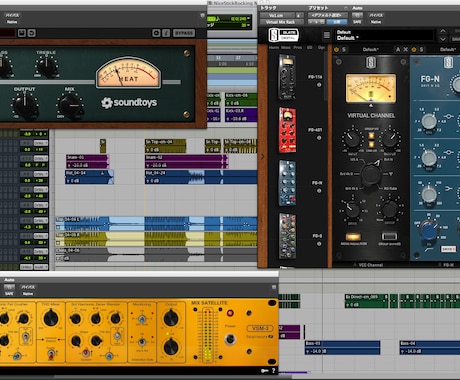Image resolution: width=460 pixels, height=380 pixels.
Task: Open the FG-N module Default preset dropdown
Action: [x=448, y=50]
